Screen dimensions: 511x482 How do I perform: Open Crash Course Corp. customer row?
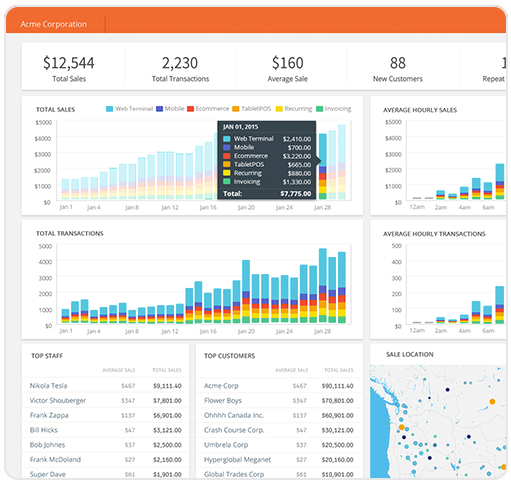pyautogui.click(x=279, y=430)
